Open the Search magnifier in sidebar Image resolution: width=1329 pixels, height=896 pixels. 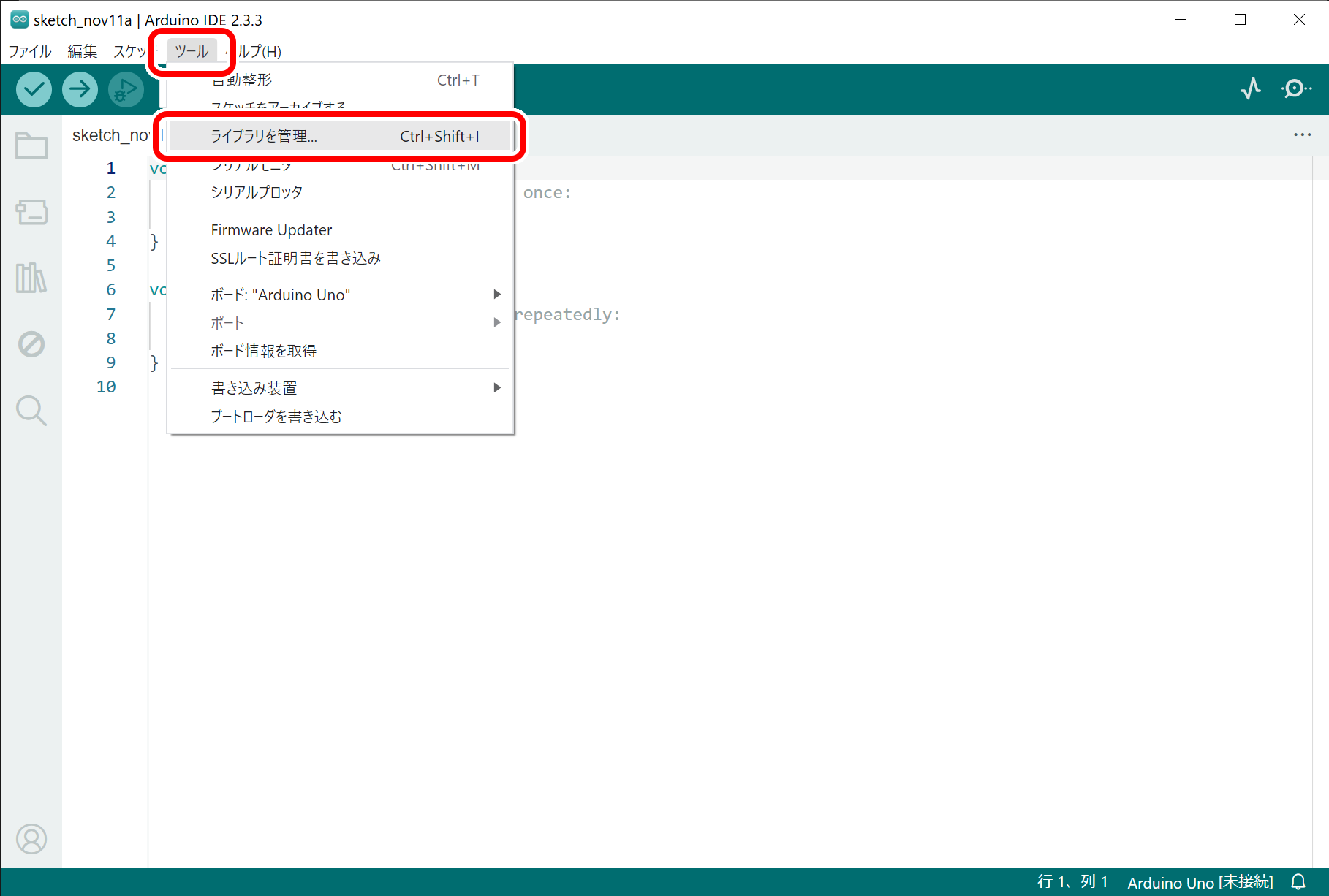[31, 410]
